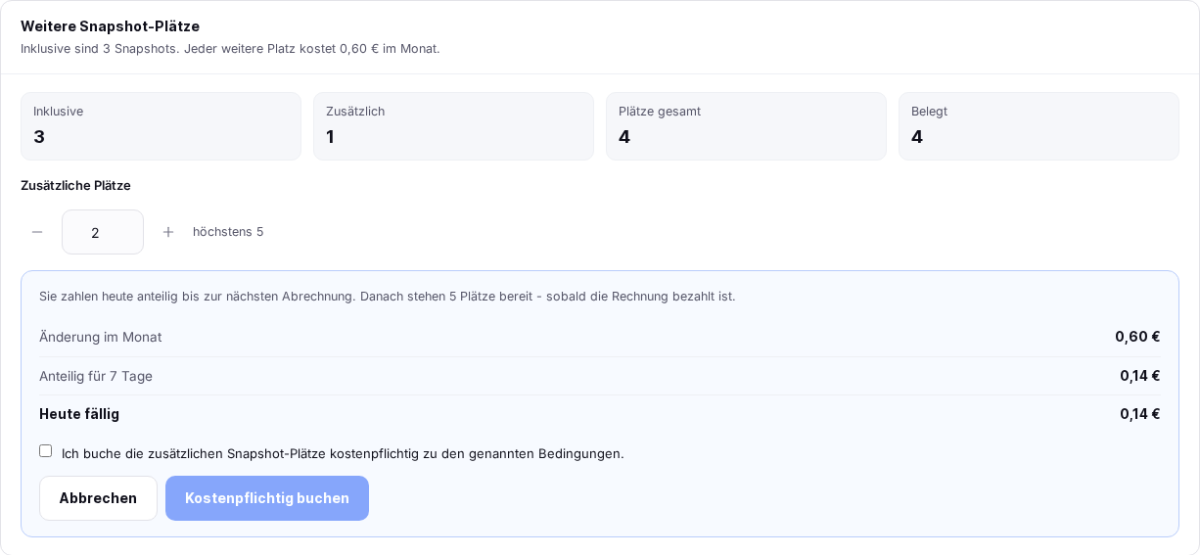Click the 'Weitere Snapshot-Plätze' heading
This screenshot has width=1200, height=556.
tap(110, 26)
